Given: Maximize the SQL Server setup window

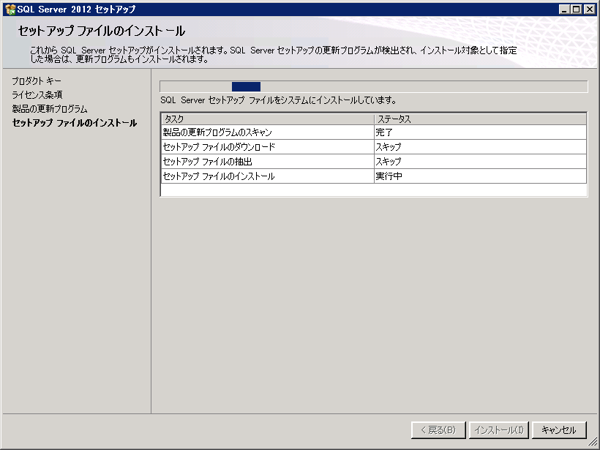Looking at the screenshot, I should (576, 9).
